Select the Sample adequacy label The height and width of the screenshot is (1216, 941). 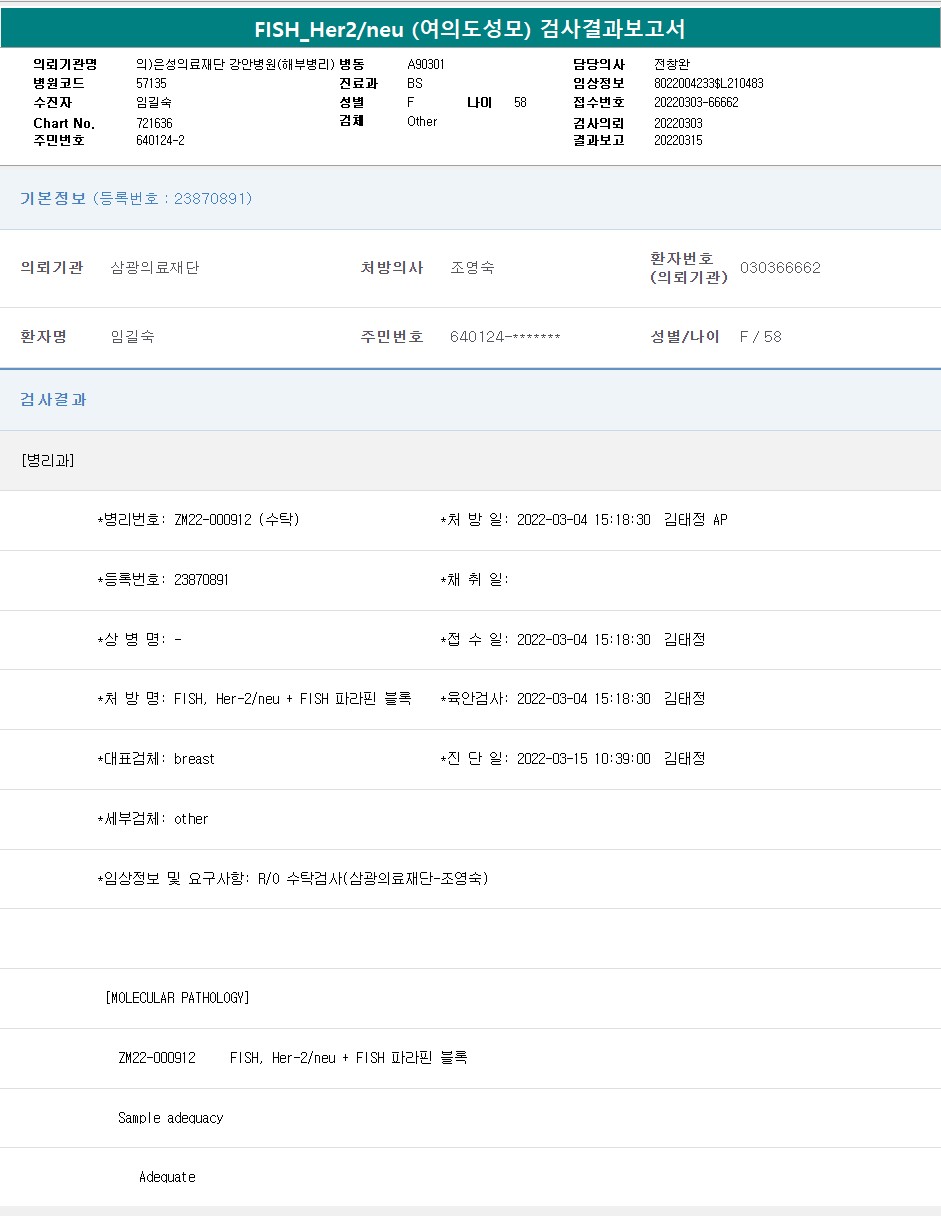coord(170,1118)
